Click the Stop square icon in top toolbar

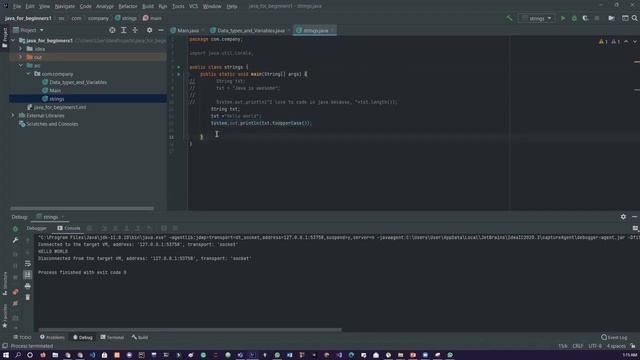click(597, 18)
